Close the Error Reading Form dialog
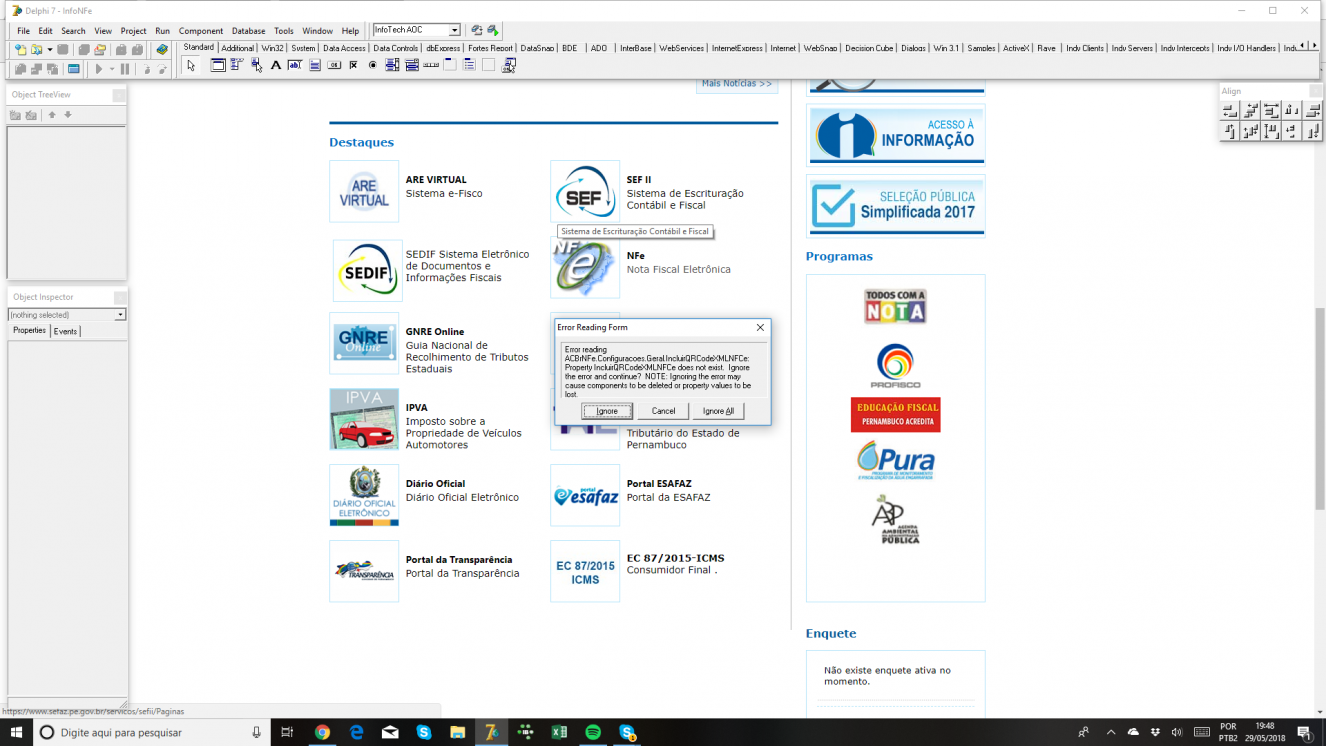The height and width of the screenshot is (746, 1326). 760,327
